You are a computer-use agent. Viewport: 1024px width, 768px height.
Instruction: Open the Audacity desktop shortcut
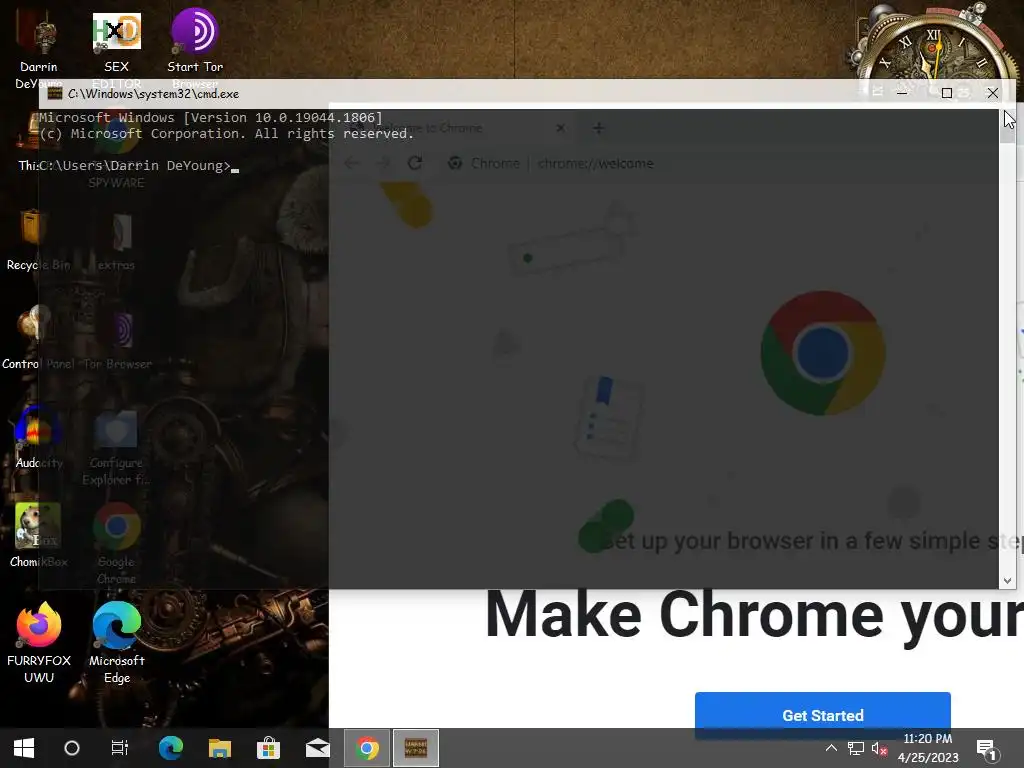click(x=39, y=436)
